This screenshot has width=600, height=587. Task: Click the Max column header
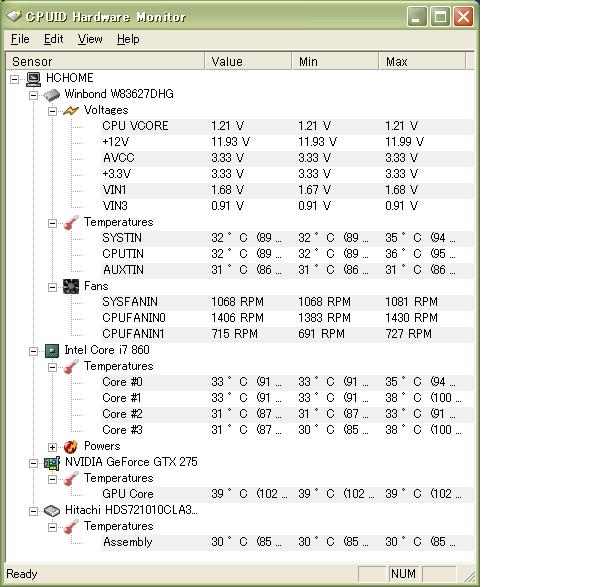tap(422, 61)
